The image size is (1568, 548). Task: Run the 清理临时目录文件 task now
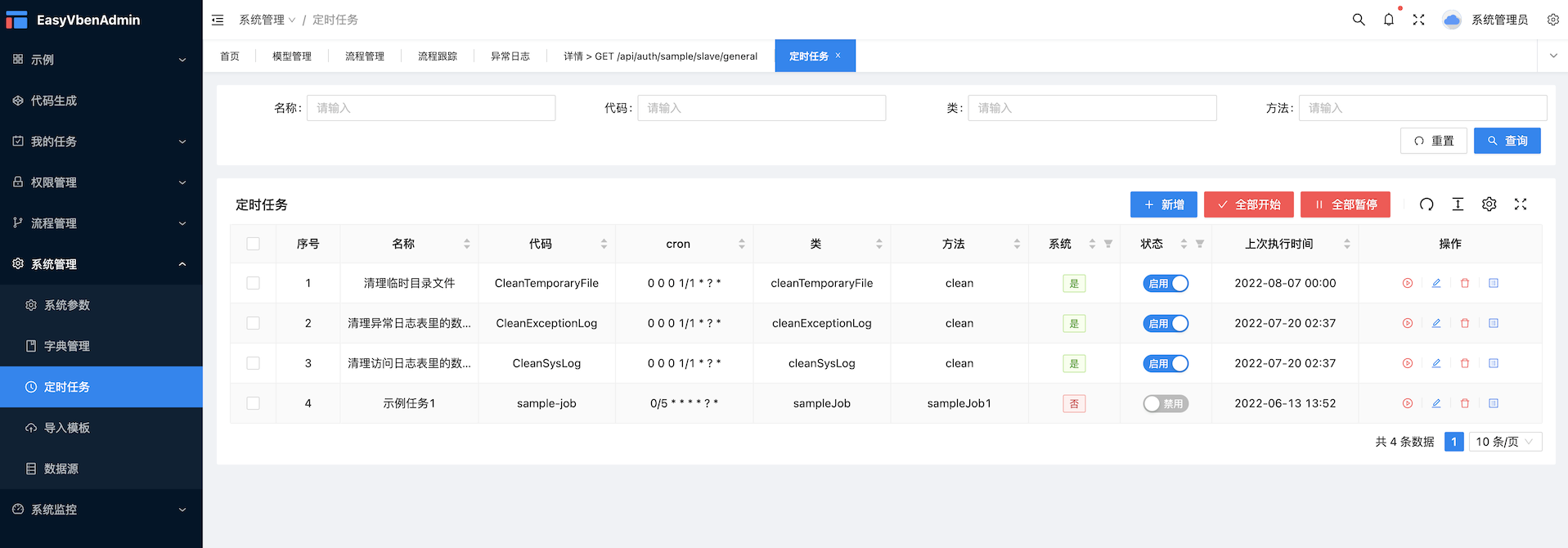pos(1408,283)
